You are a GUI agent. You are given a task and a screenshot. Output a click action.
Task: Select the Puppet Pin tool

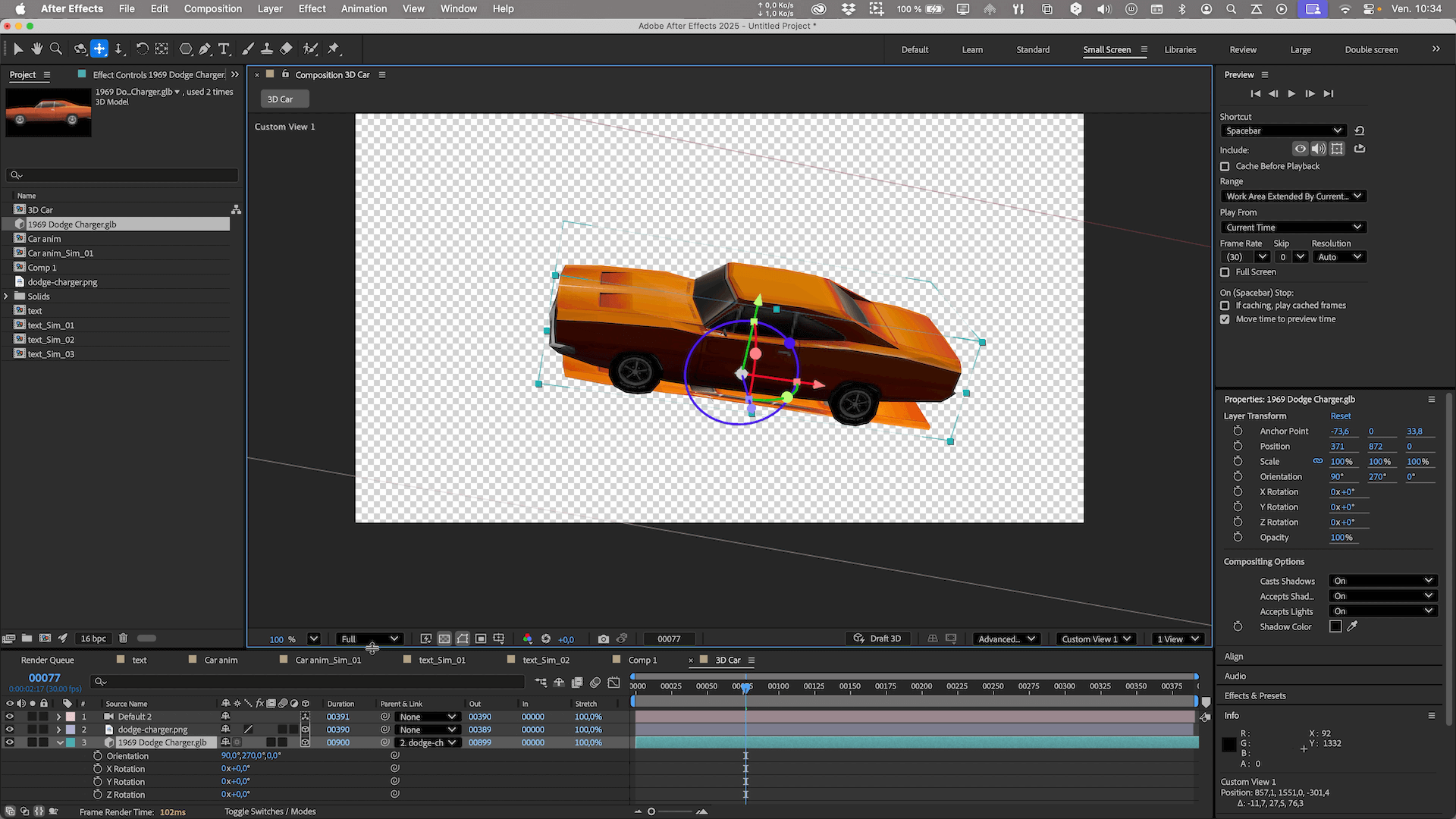coord(334,49)
